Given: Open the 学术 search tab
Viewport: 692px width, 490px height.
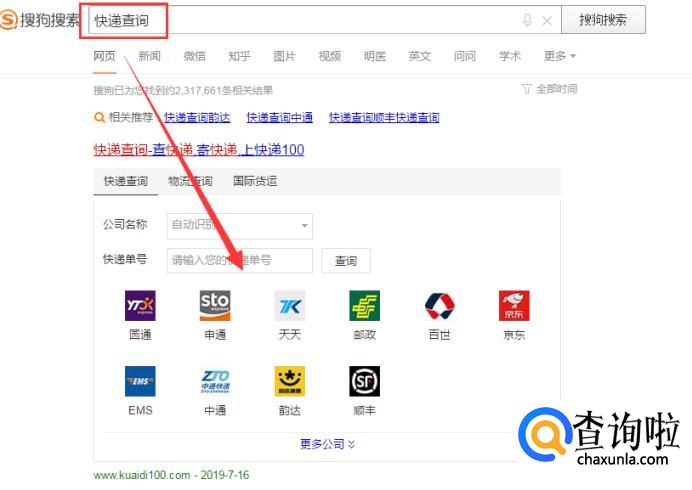Looking at the screenshot, I should tap(510, 56).
